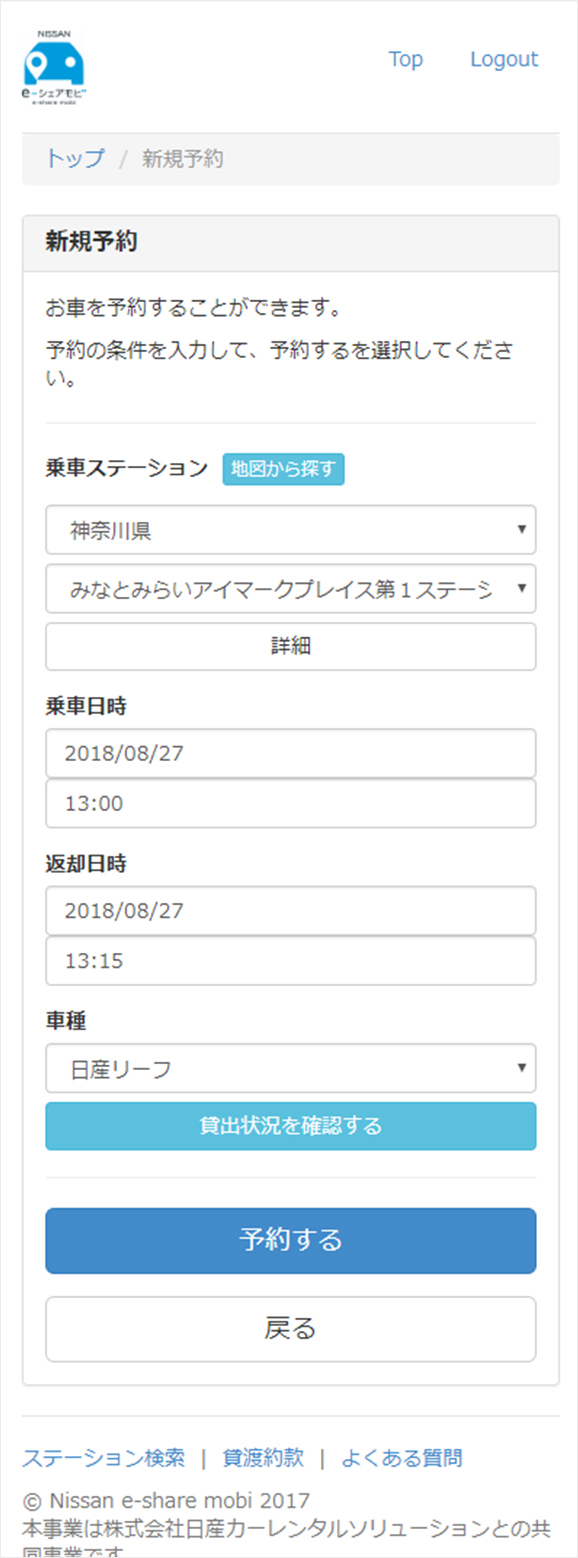Open ステーション検索 footer link
578x1558 pixels.
click(104, 1458)
